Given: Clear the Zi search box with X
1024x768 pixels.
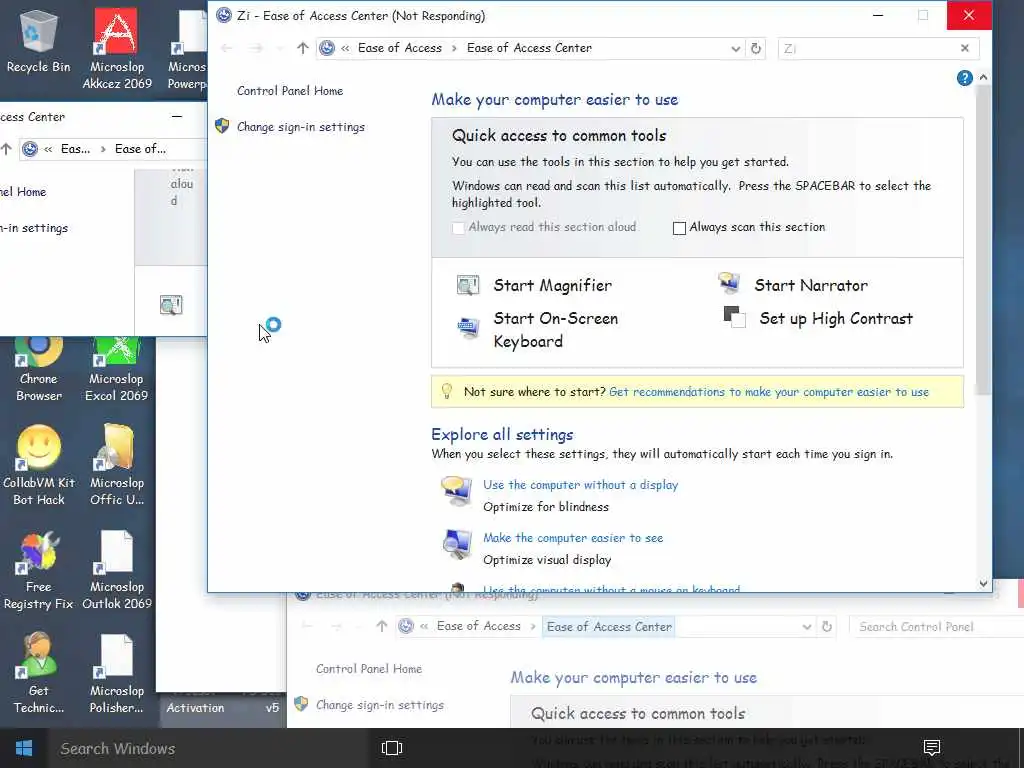Looking at the screenshot, I should click(x=965, y=48).
